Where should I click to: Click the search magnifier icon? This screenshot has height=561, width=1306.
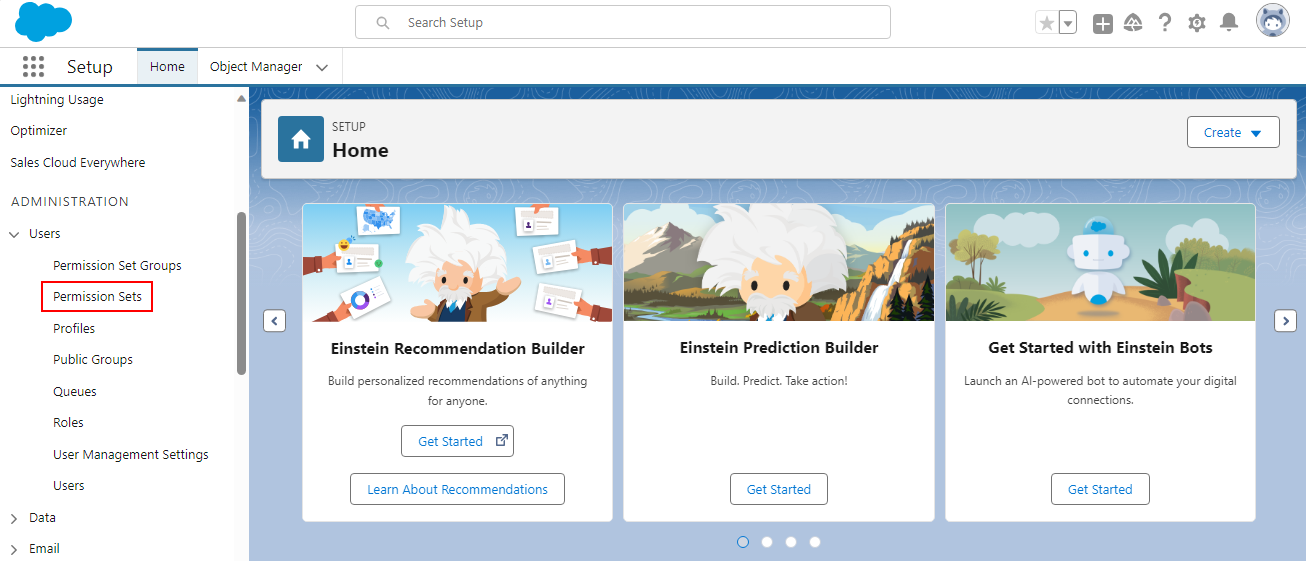(383, 22)
